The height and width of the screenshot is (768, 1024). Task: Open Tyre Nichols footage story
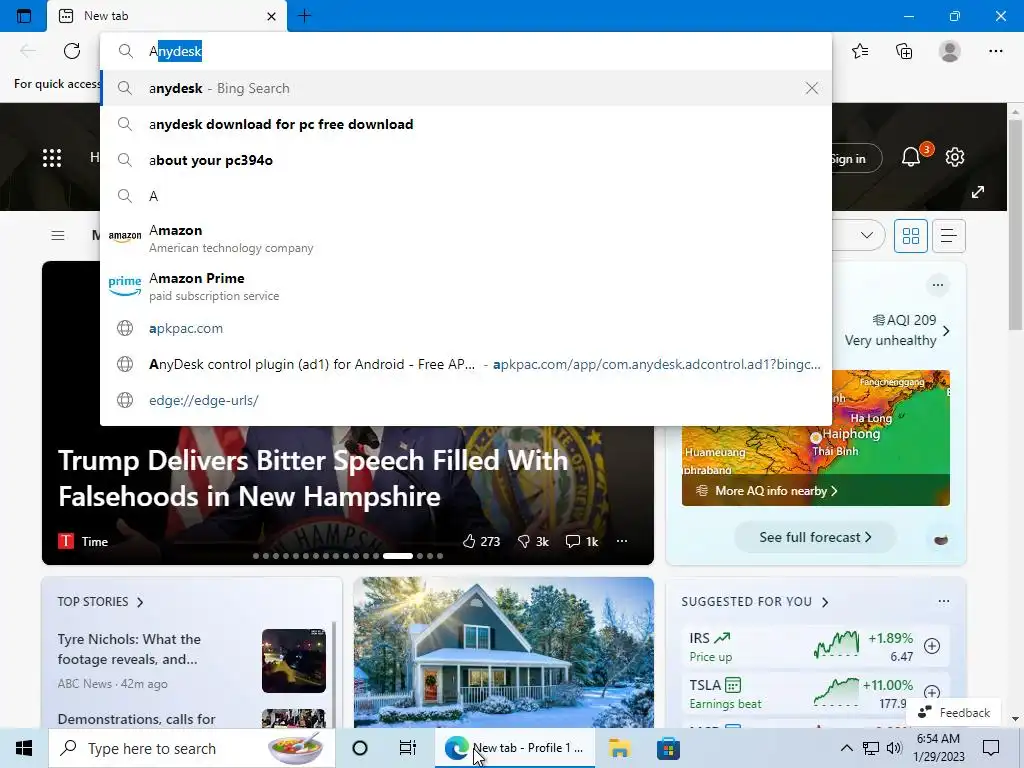(129, 649)
